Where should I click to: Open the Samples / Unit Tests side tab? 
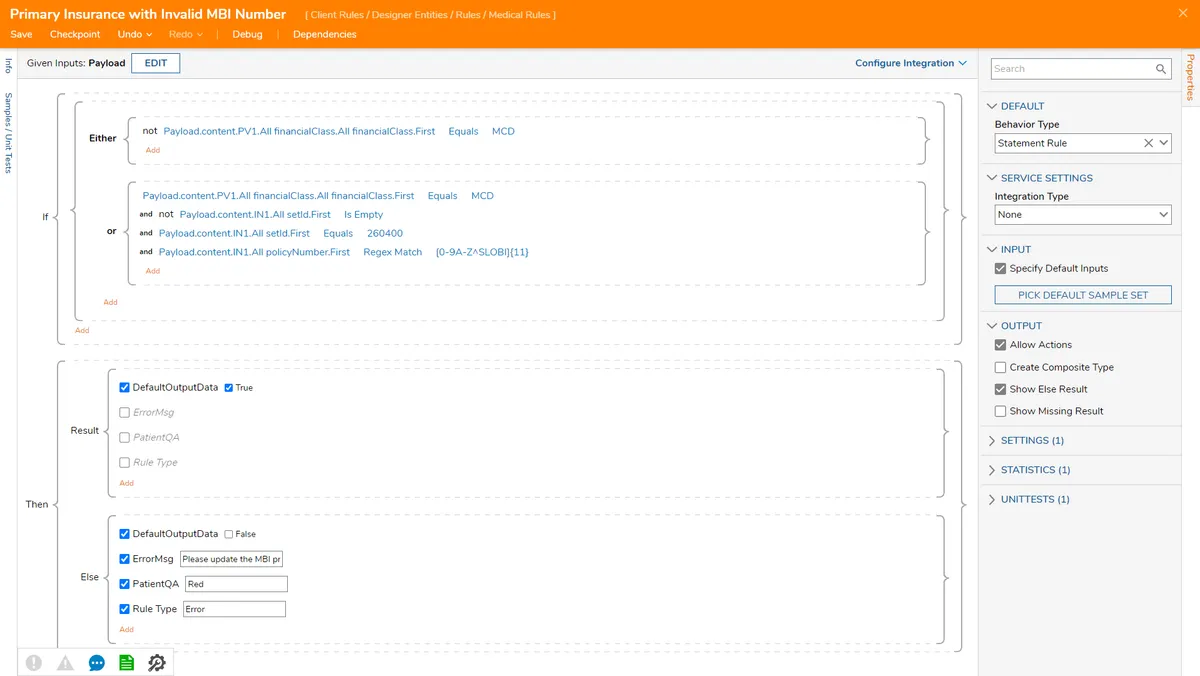[8, 133]
